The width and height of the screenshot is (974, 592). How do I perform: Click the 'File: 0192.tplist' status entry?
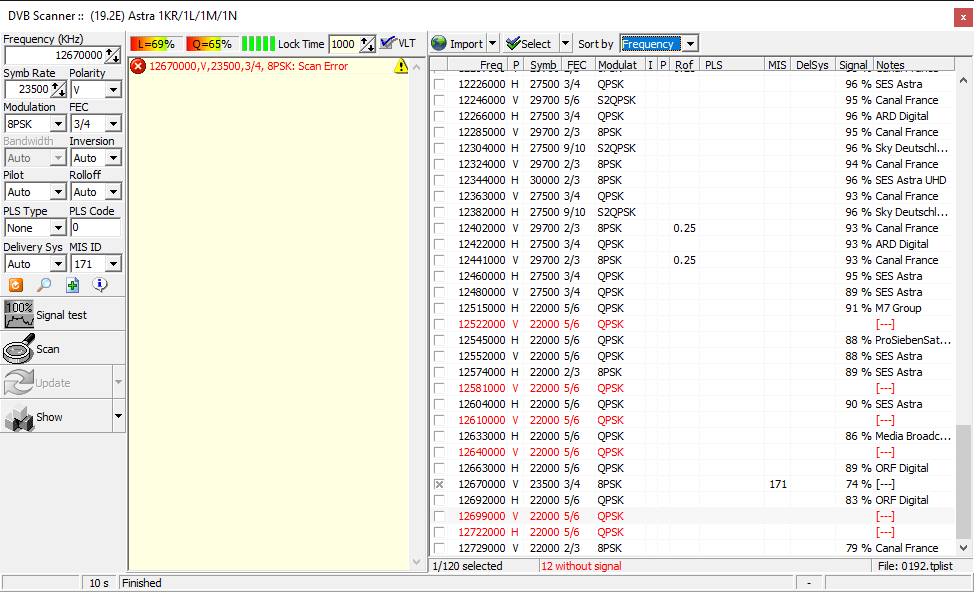coord(915,566)
